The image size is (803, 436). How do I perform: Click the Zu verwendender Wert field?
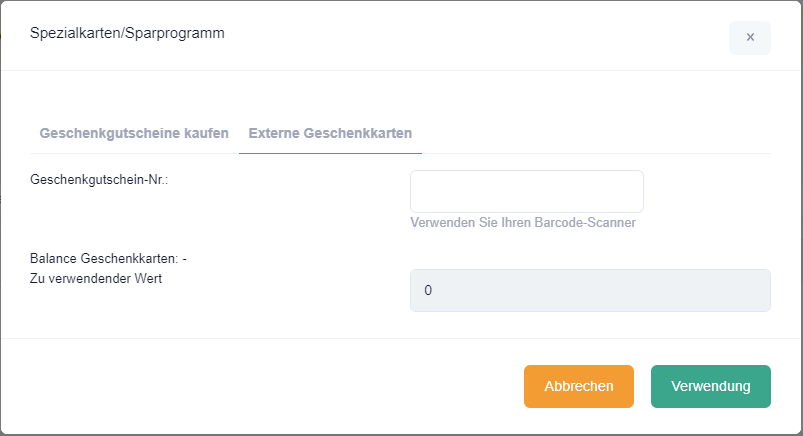click(x=590, y=290)
